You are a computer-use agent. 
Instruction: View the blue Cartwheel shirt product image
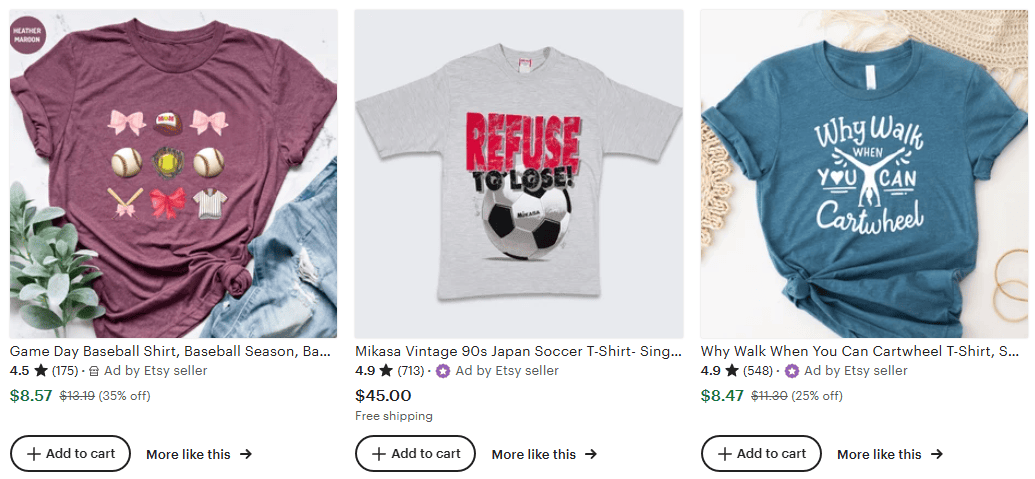pyautogui.click(x=864, y=174)
